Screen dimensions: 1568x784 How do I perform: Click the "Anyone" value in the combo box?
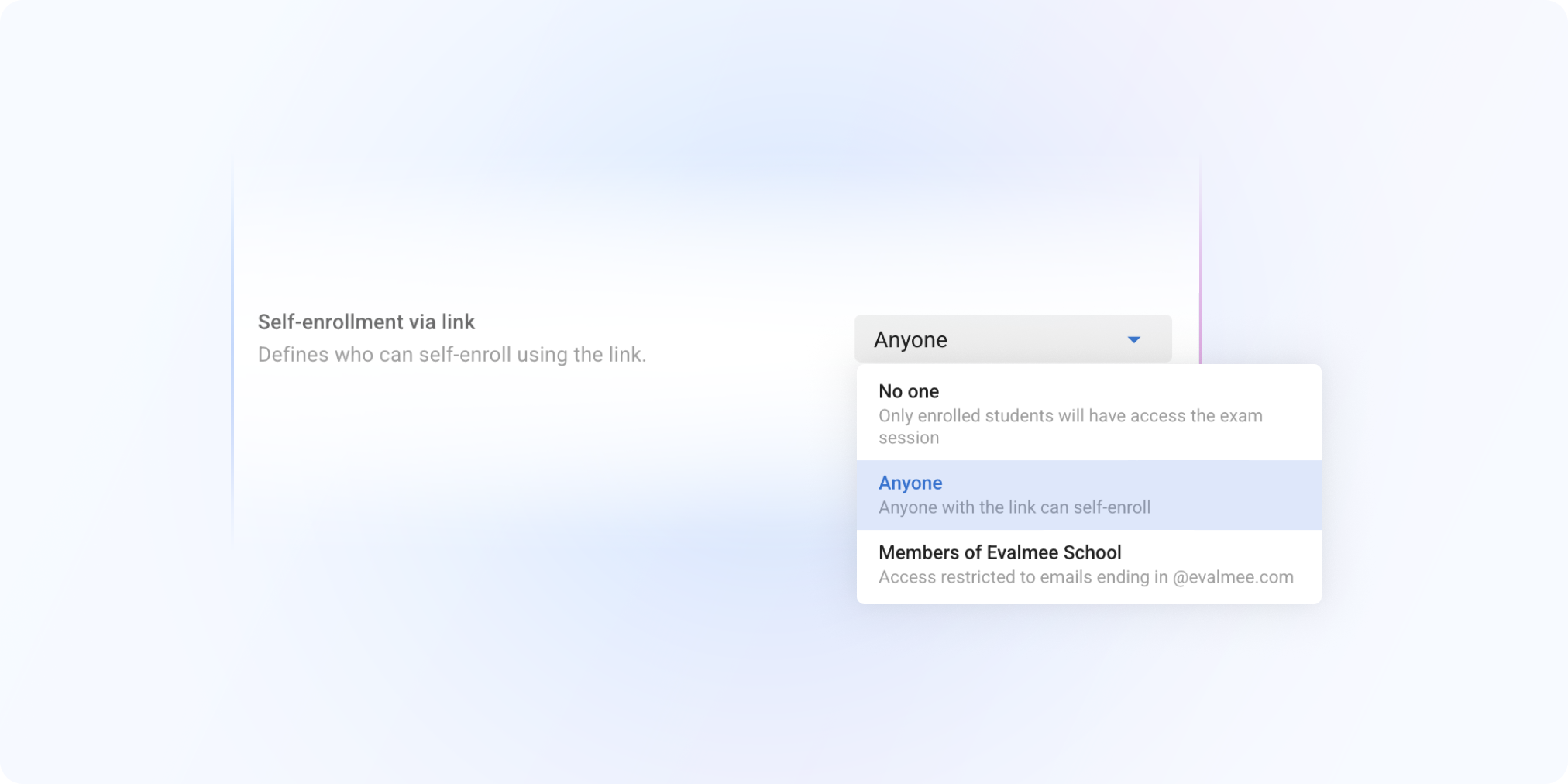(x=910, y=340)
